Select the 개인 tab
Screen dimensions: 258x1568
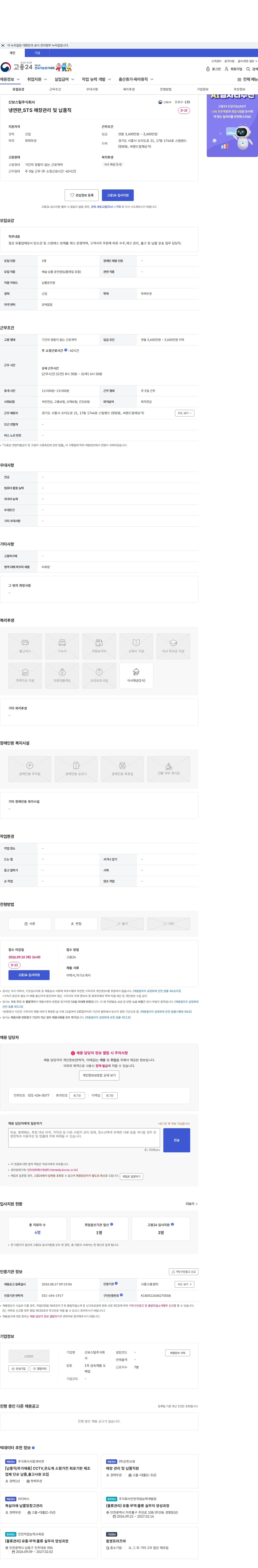[12, 53]
